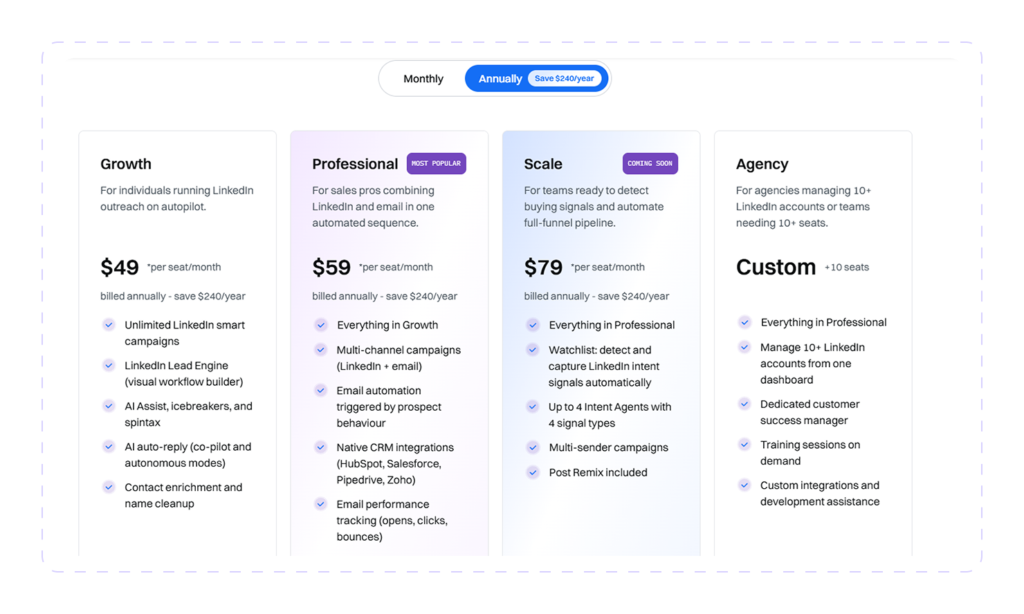The image size is (1024, 614).
Task: Click checkmark beside Contact enrichment and name cleanup
Action: (109, 487)
